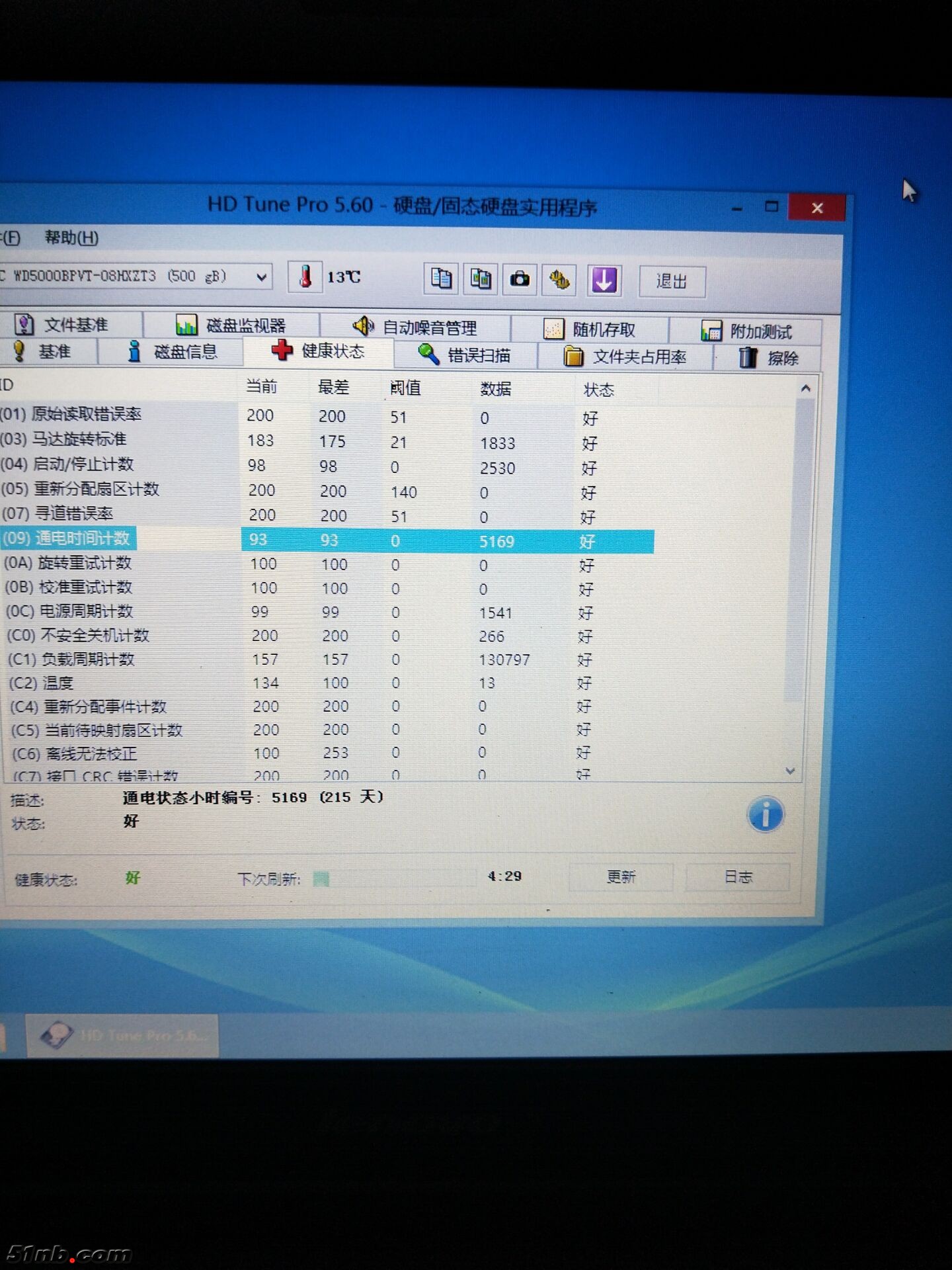
Task: Select the (C2) 温度 attribute row
Action: point(58,683)
